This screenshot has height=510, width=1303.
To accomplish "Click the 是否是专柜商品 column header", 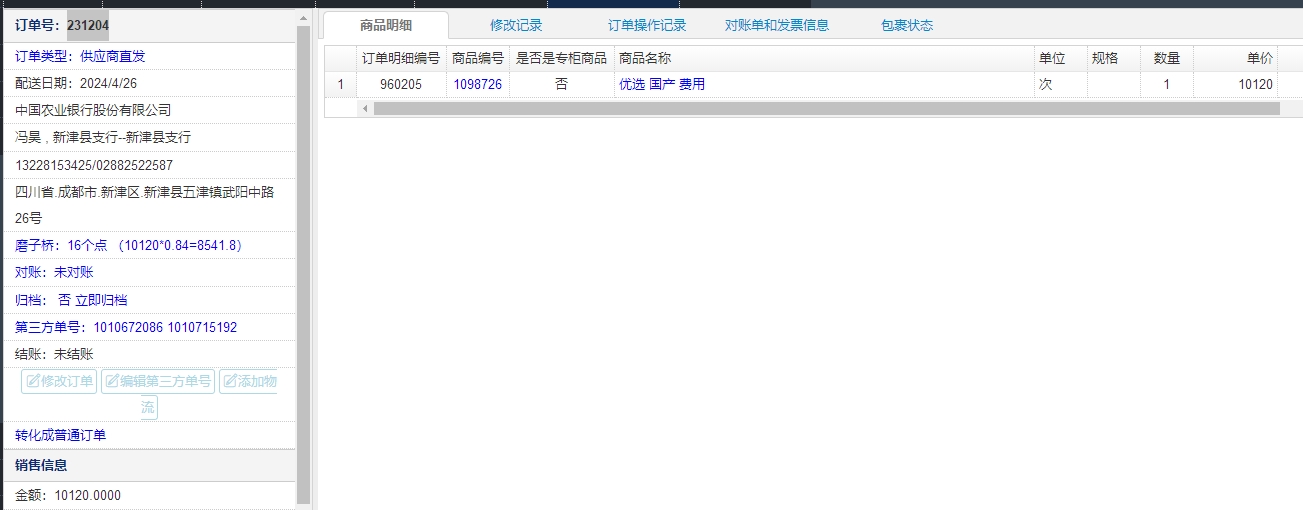I will [561, 58].
